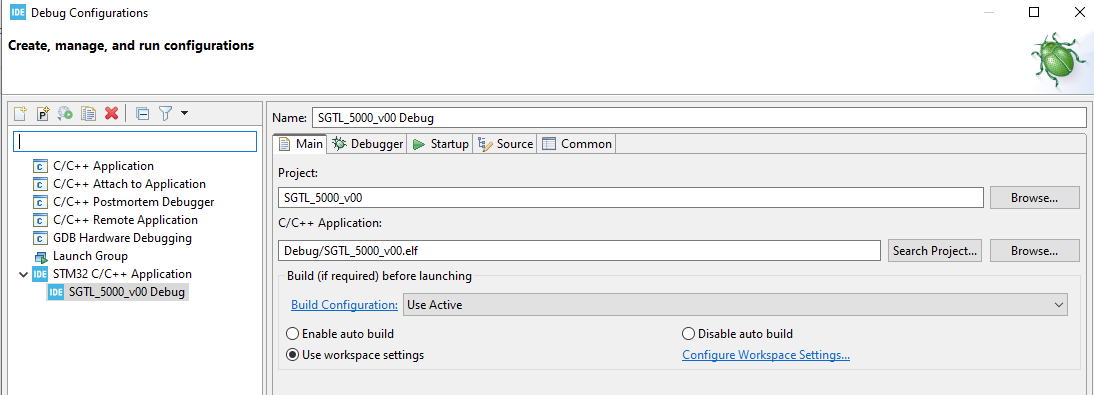Click the New launch configuration icon

coord(21,114)
